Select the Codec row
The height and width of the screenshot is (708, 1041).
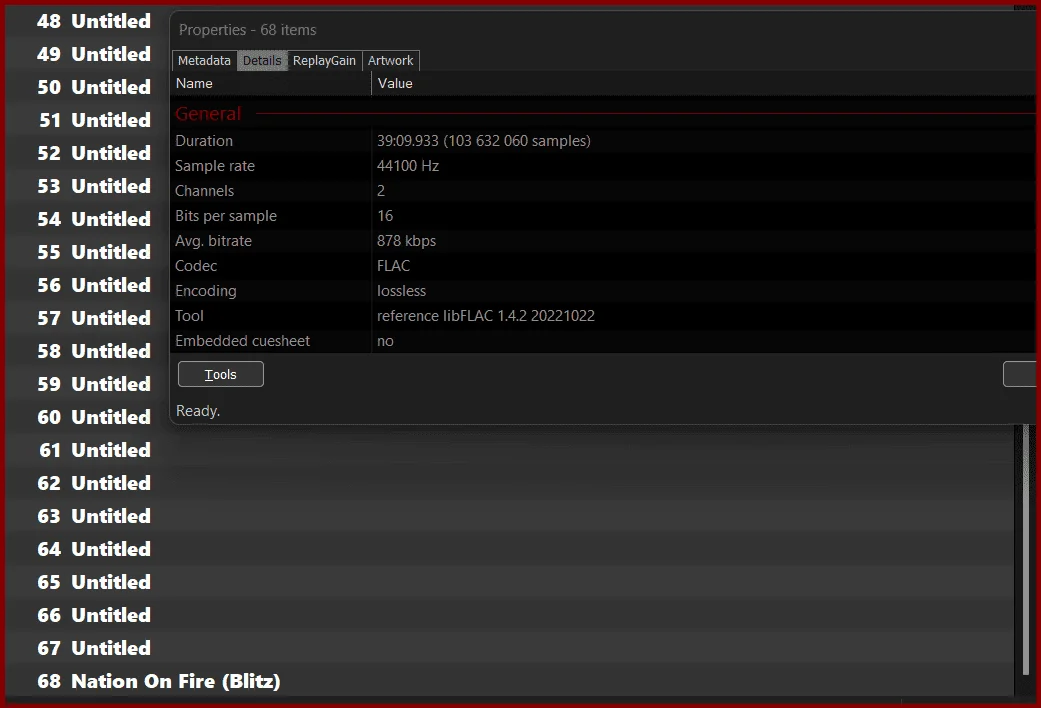pos(605,266)
